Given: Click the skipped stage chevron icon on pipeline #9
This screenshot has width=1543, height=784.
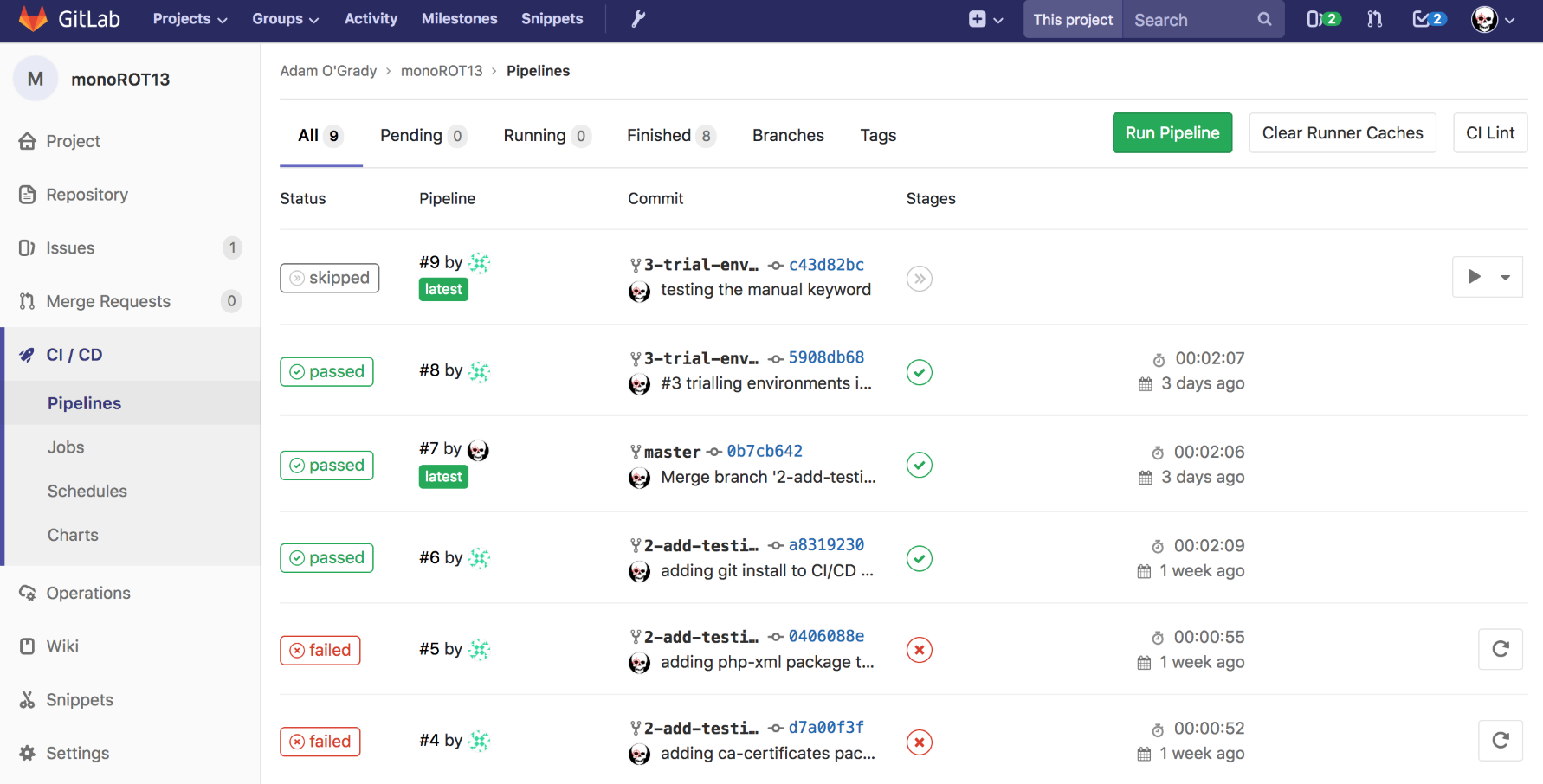Looking at the screenshot, I should coord(919,278).
